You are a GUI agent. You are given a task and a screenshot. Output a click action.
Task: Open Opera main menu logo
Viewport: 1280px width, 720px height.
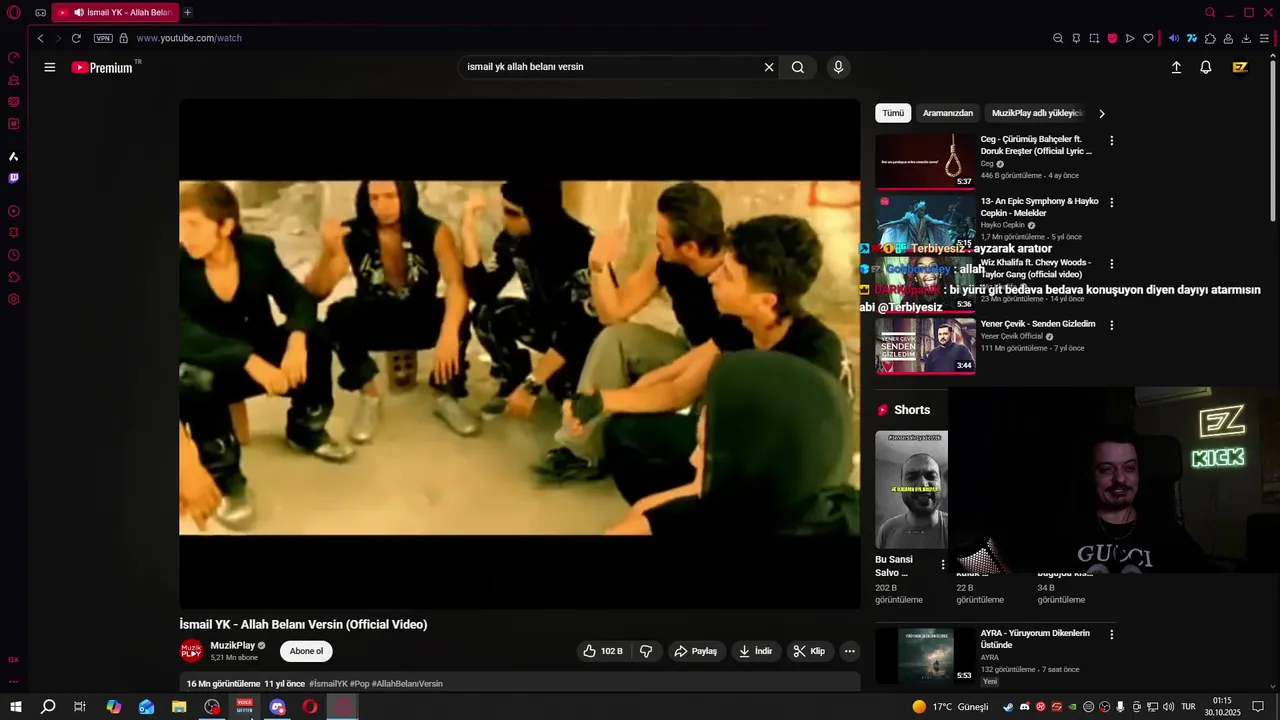(14, 12)
